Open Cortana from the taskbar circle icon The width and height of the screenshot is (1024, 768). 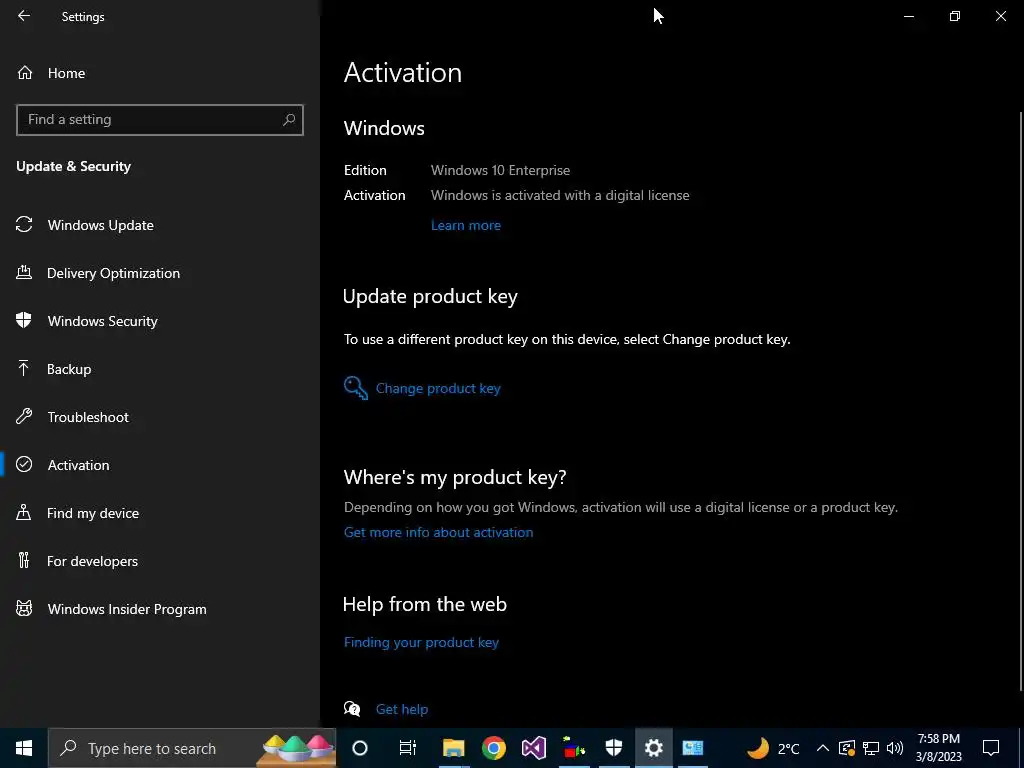[x=360, y=748]
